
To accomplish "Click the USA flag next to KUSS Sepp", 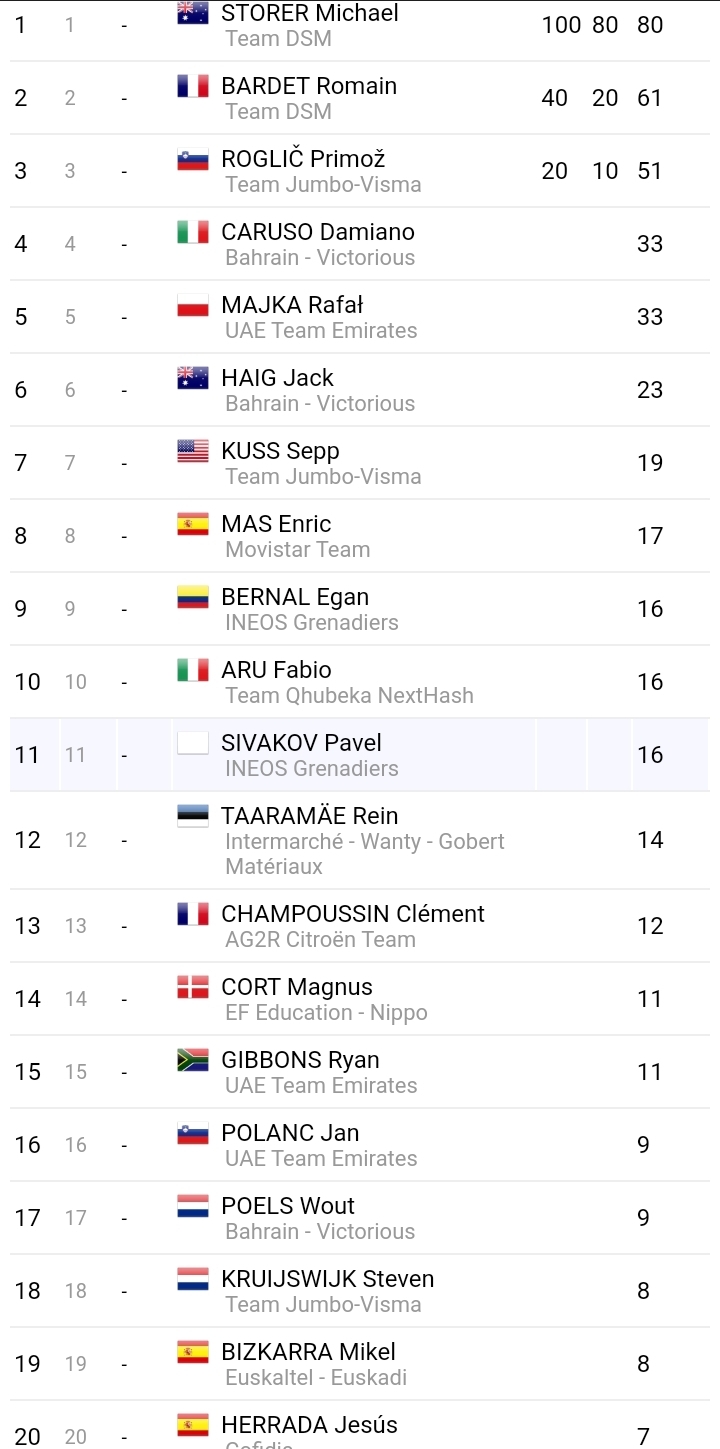I will (x=193, y=451).
